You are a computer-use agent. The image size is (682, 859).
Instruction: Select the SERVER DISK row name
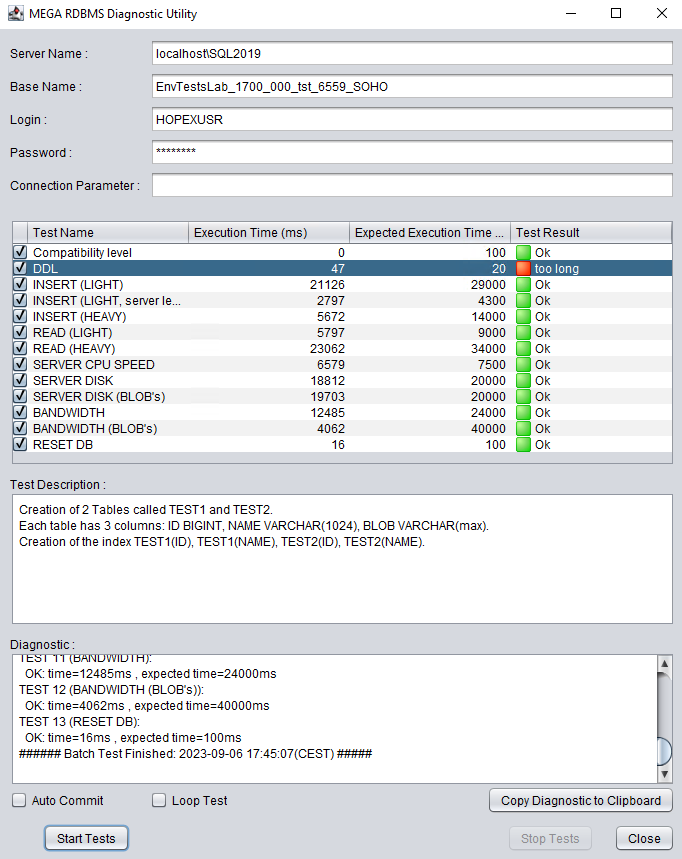(x=73, y=380)
